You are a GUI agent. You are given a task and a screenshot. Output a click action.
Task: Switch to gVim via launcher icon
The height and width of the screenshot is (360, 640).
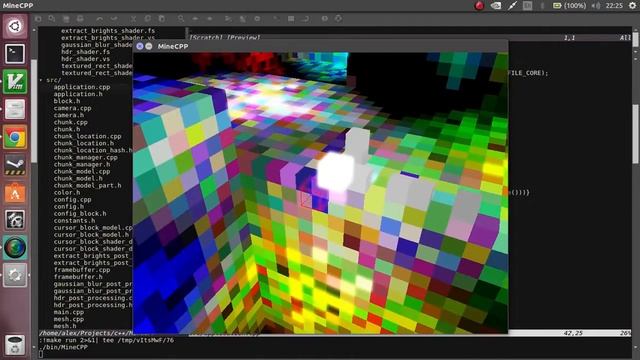pyautogui.click(x=15, y=82)
